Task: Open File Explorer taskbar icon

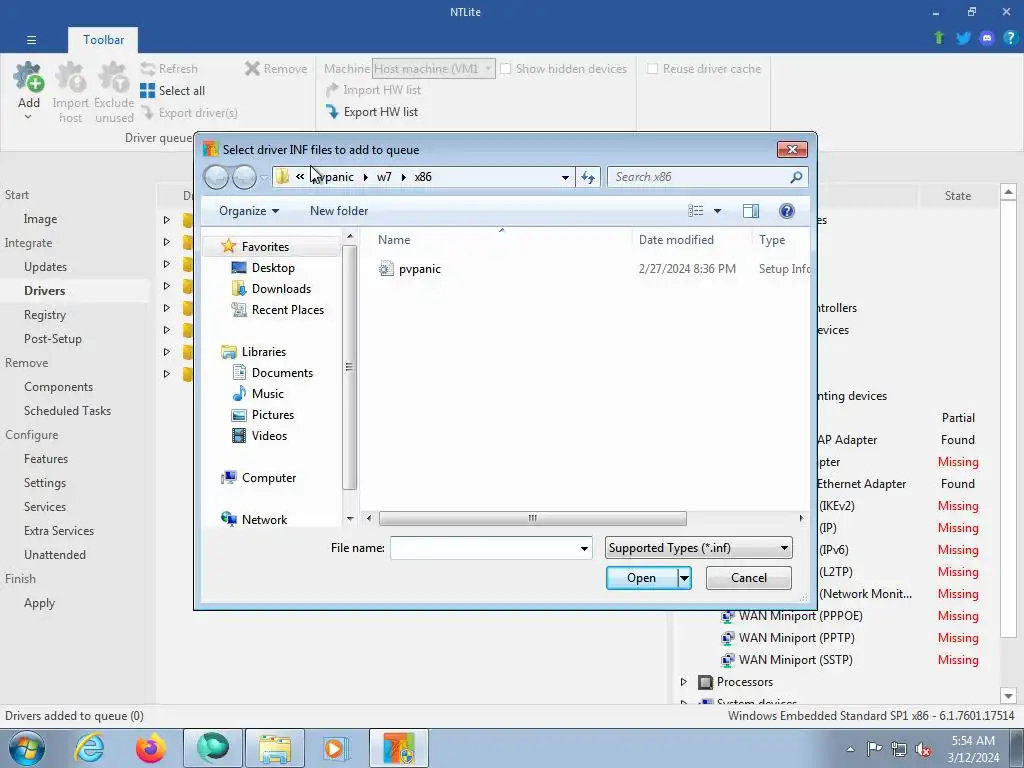Action: pyautogui.click(x=274, y=748)
